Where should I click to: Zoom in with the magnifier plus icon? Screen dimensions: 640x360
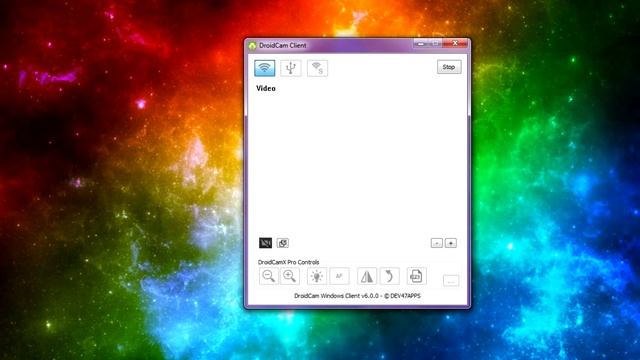[290, 276]
